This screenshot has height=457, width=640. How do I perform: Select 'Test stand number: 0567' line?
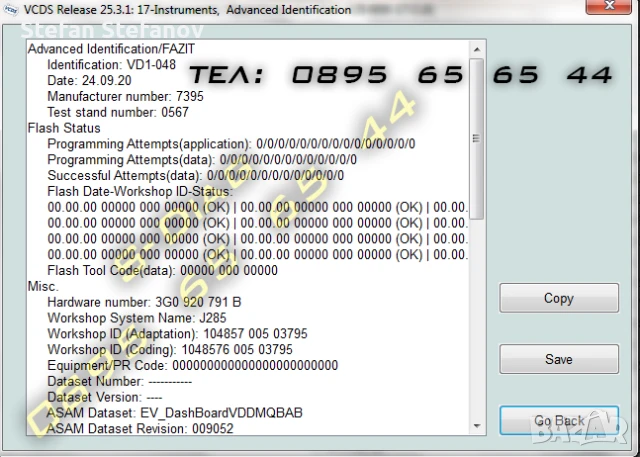(118, 112)
